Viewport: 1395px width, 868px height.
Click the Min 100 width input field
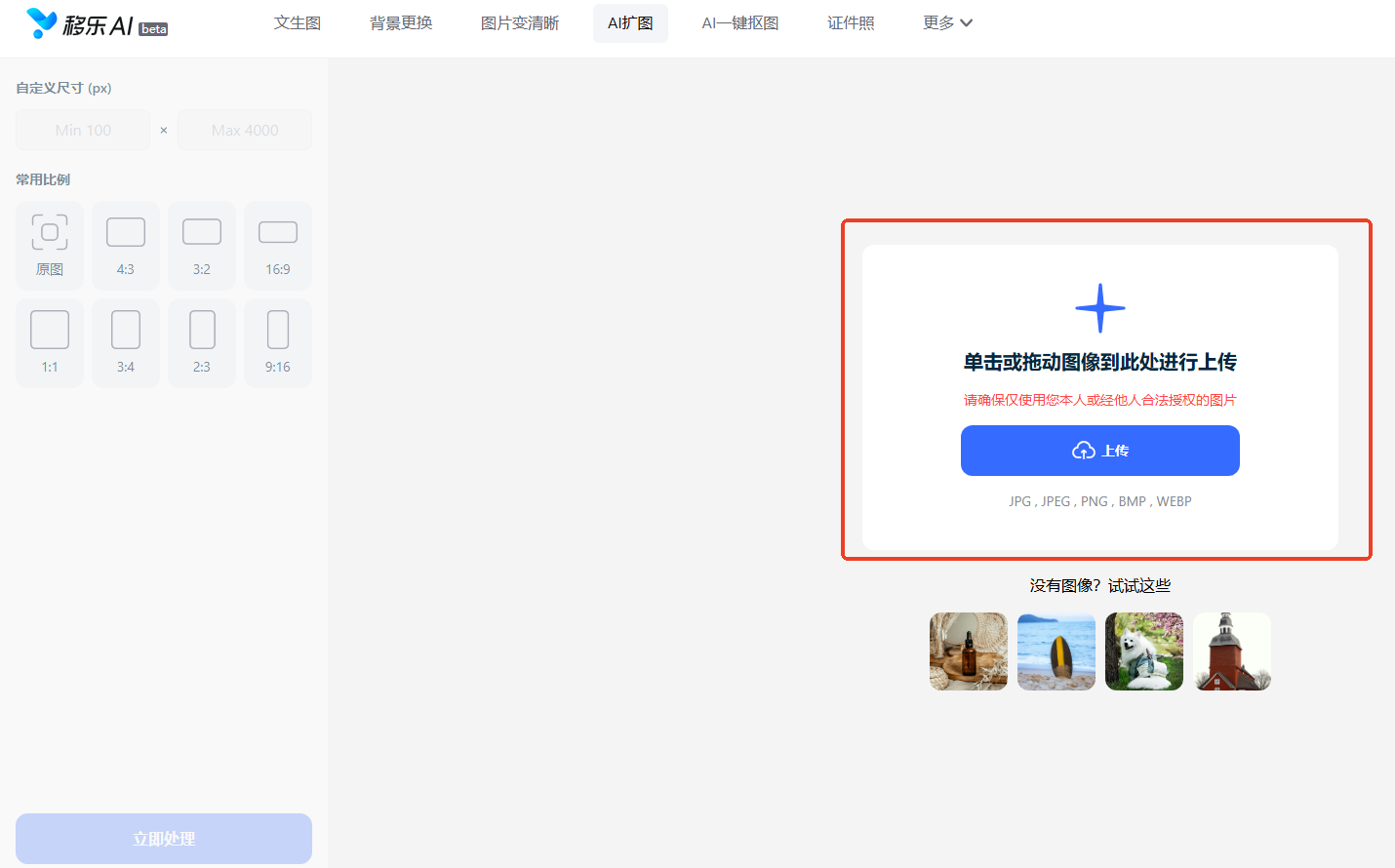point(83,130)
